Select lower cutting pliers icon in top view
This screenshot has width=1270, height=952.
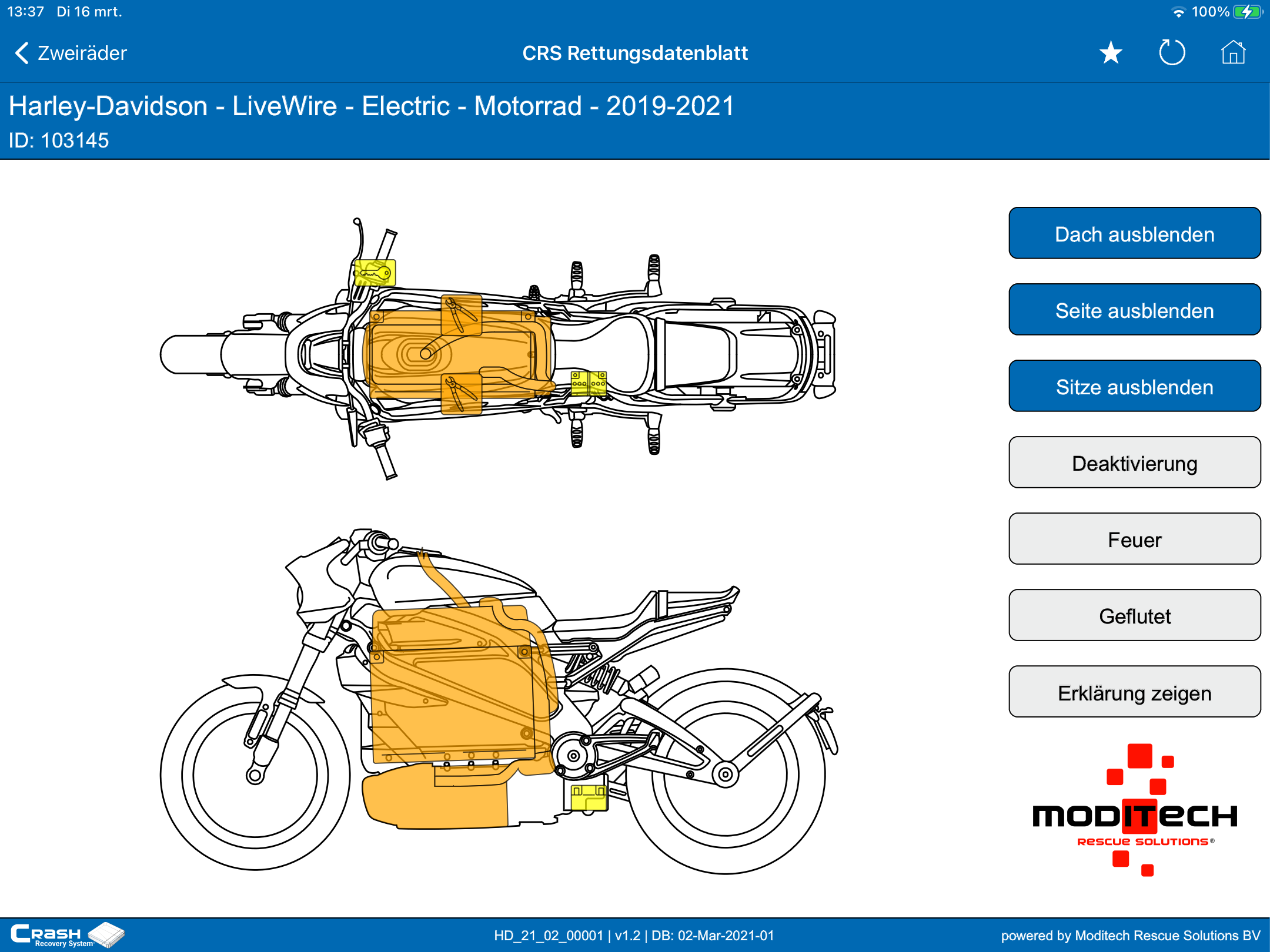tap(461, 394)
